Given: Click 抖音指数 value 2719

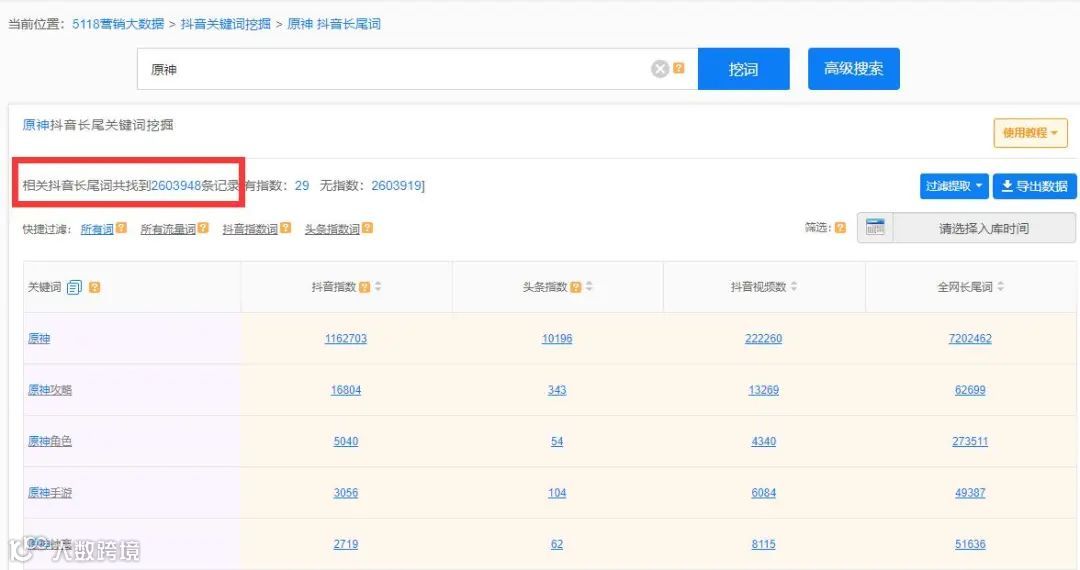Looking at the screenshot, I should 346,544.
